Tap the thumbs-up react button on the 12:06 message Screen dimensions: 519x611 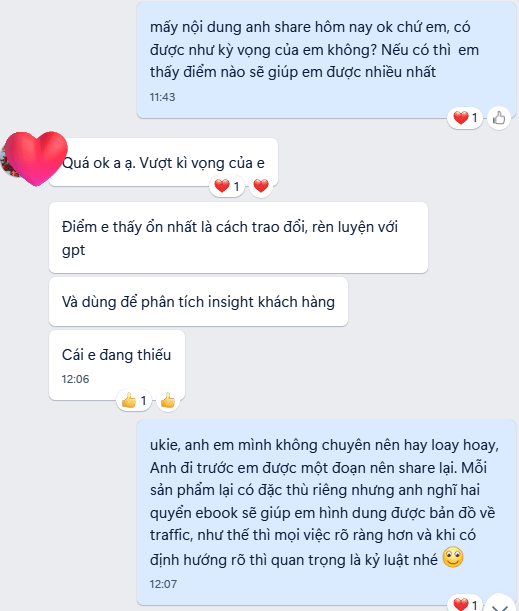[168, 400]
